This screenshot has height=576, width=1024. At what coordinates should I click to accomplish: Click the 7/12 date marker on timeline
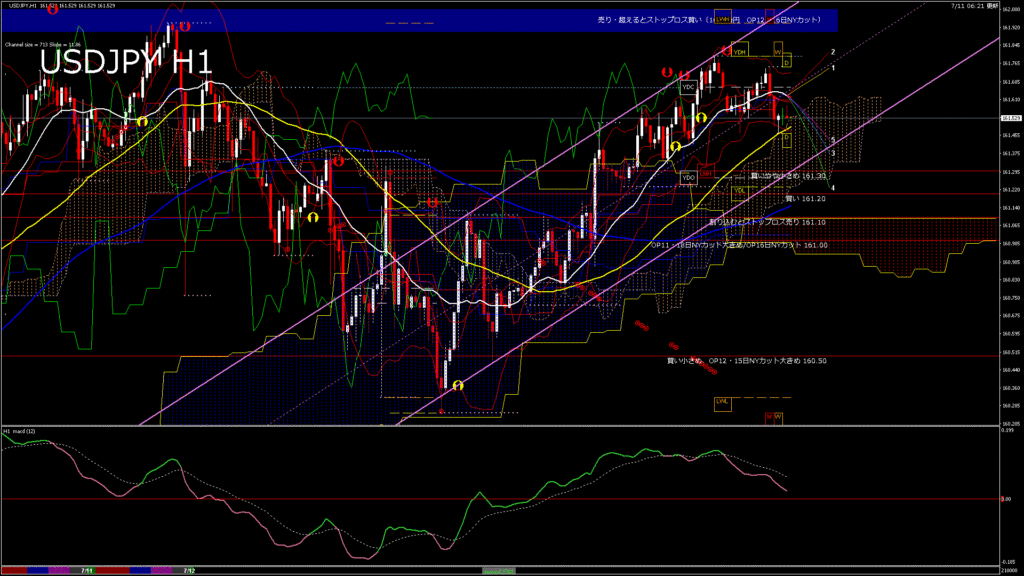(x=189, y=570)
